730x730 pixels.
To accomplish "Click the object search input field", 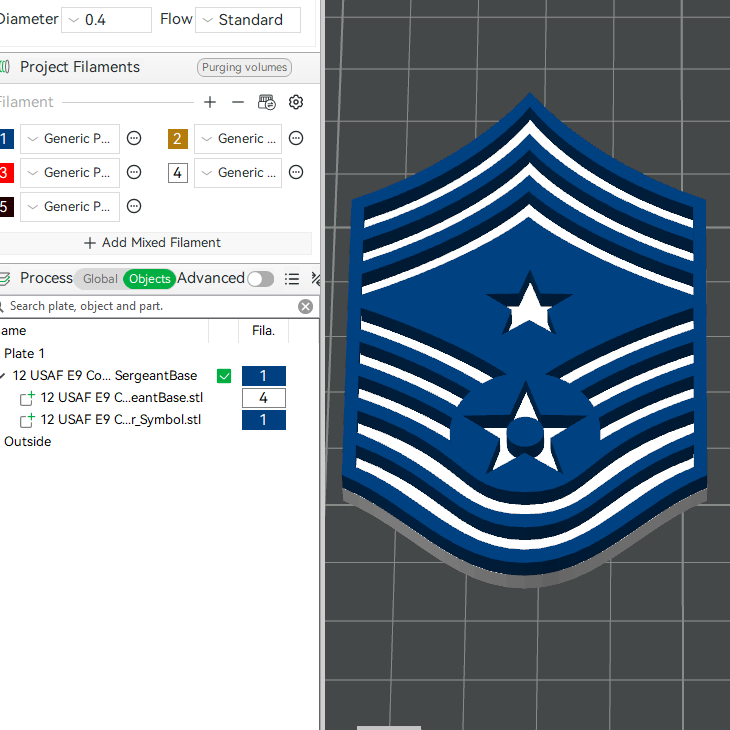I will pyautogui.click(x=149, y=306).
